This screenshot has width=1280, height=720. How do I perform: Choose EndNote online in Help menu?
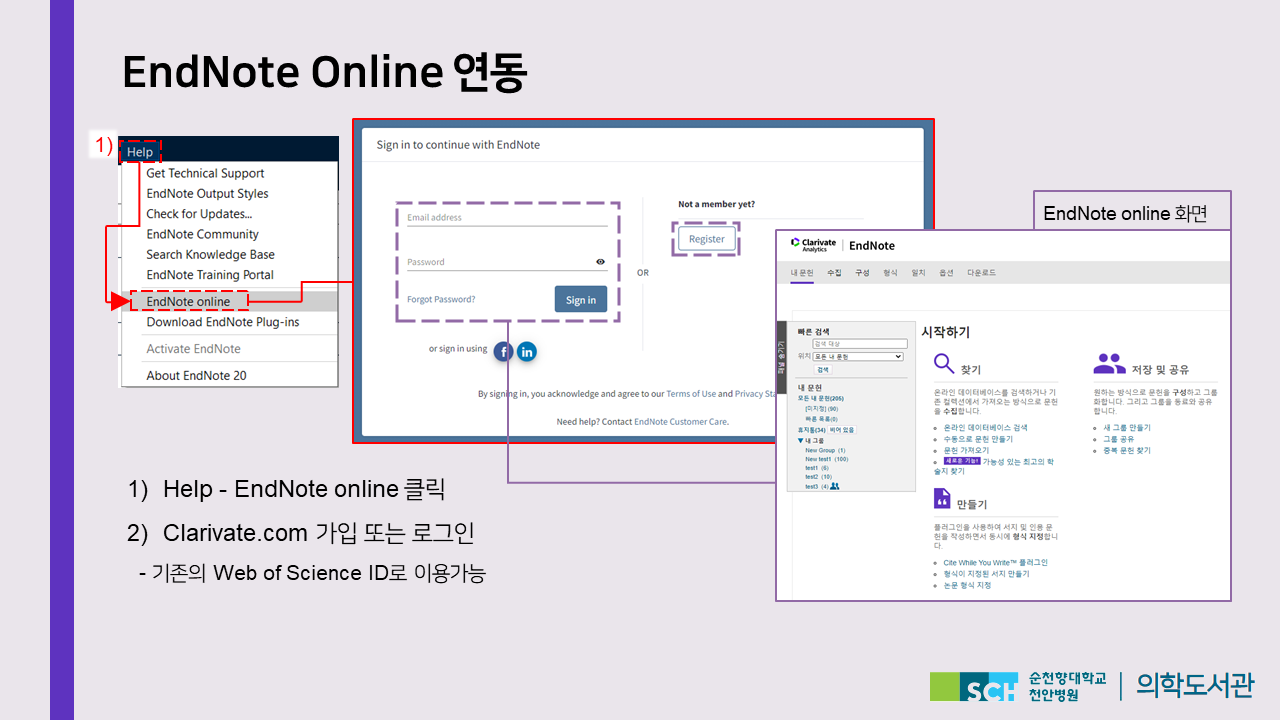click(188, 301)
